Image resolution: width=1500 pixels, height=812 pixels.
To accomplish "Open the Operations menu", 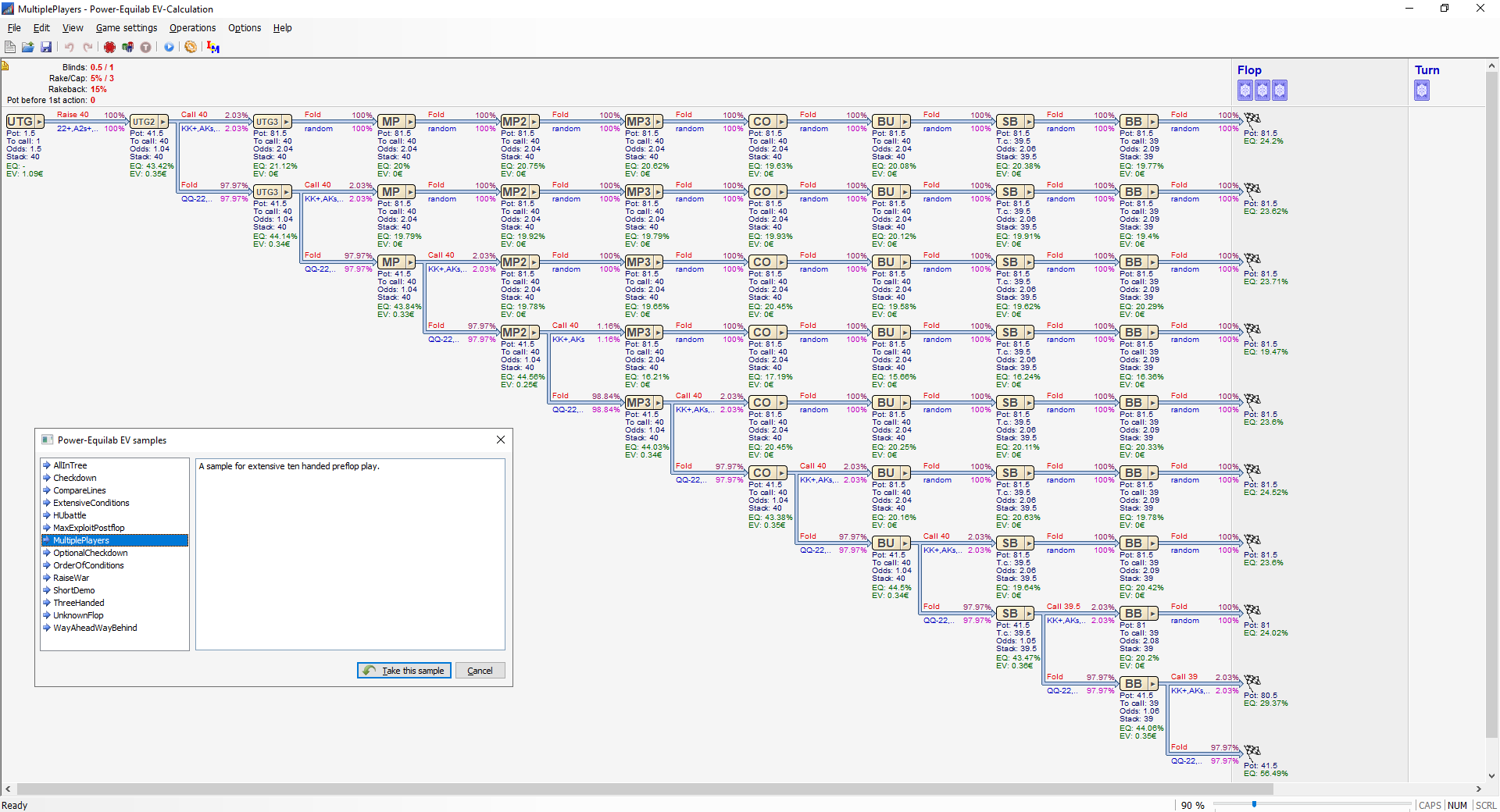I will coord(192,28).
